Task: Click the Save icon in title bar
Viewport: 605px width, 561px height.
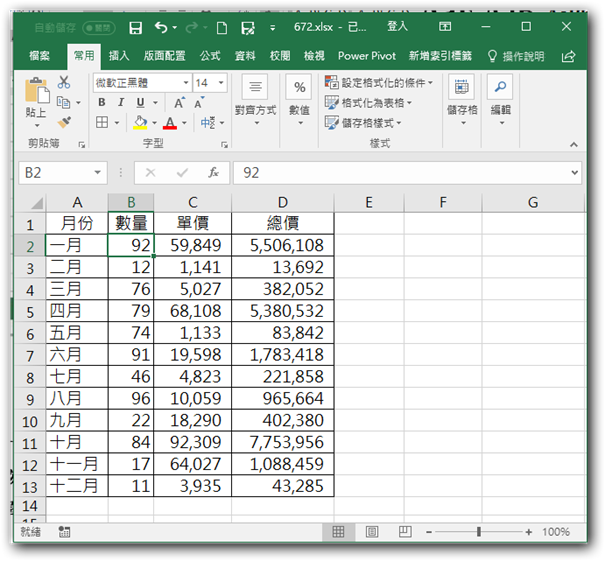Action: pos(135,28)
